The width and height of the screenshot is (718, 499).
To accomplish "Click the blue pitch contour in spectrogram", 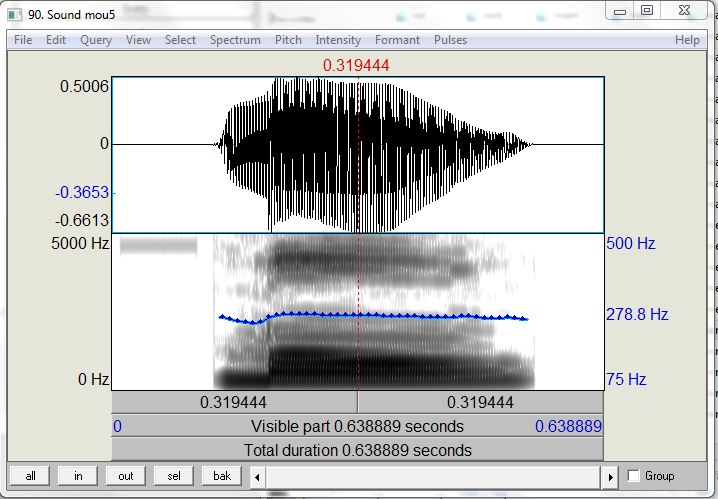I will pyautogui.click(x=373, y=315).
